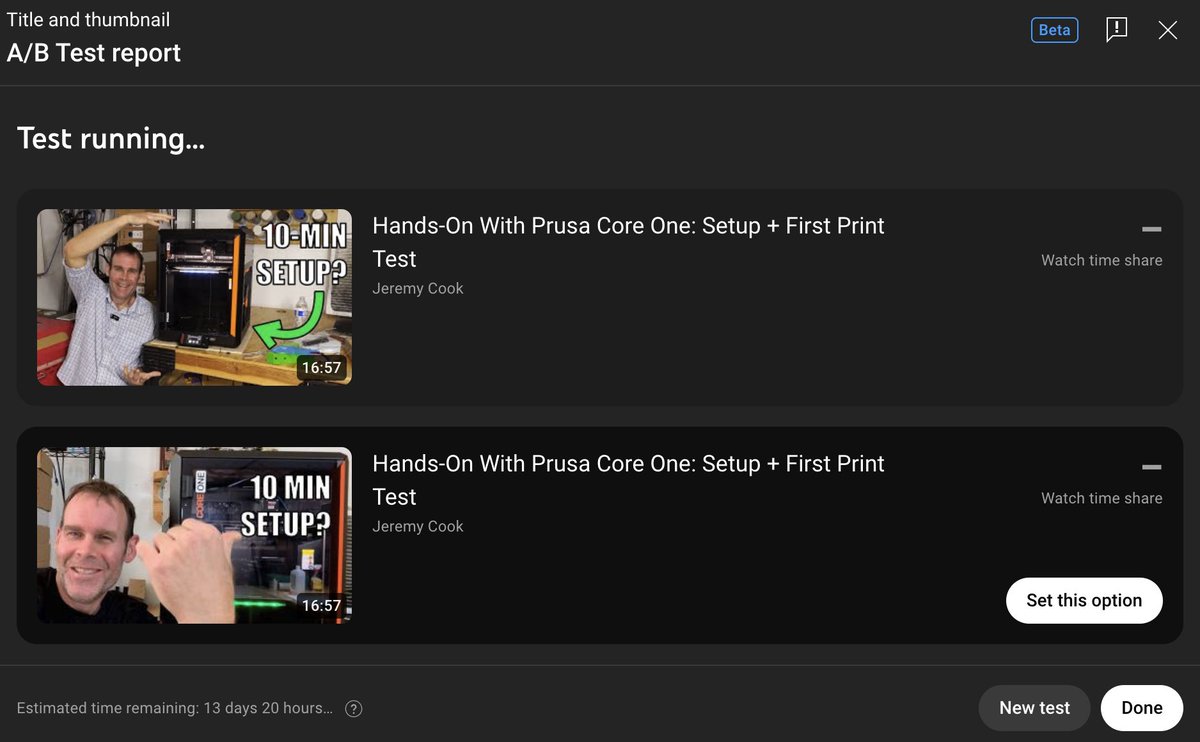This screenshot has height=742, width=1200.
Task: Click the 'Test running…' heading
Action: pos(111,138)
